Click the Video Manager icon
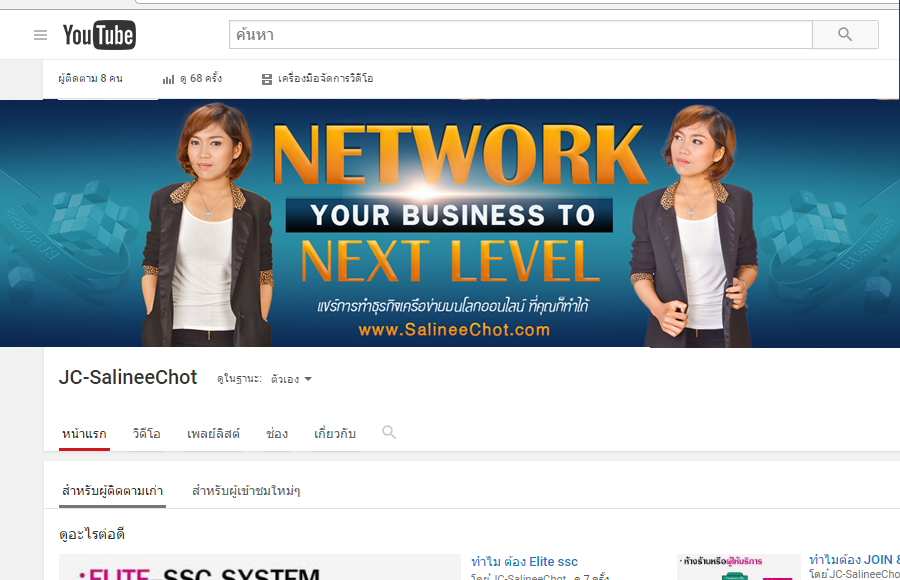The image size is (900, 580). point(267,79)
